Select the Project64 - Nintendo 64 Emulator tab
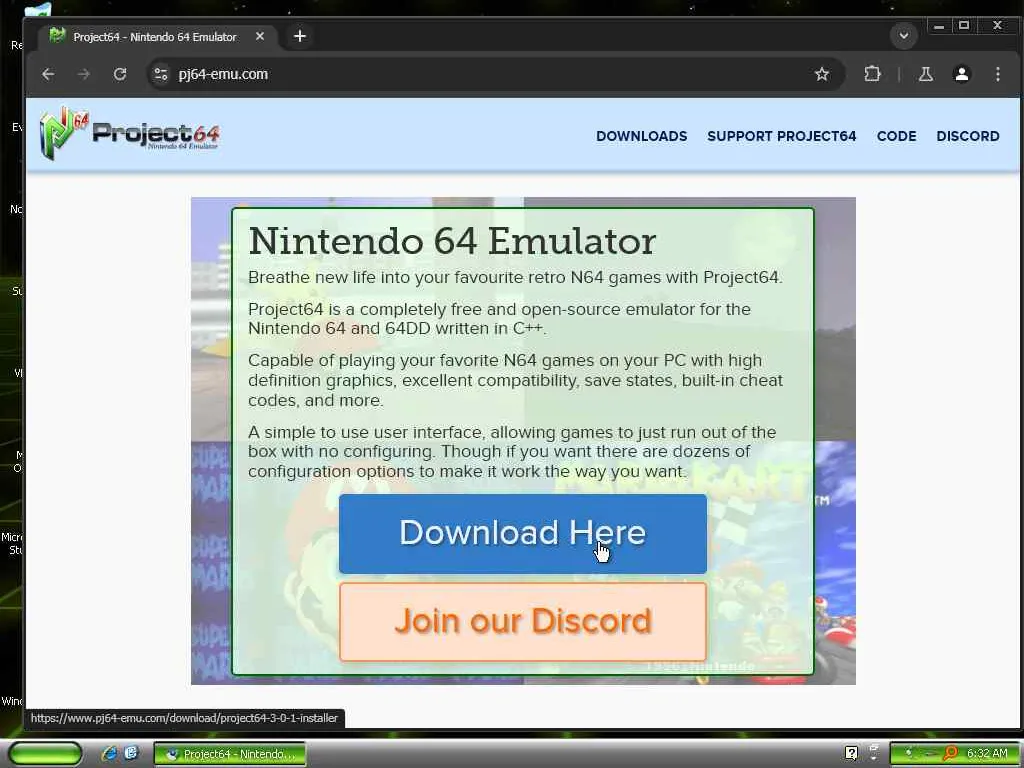This screenshot has height=768, width=1024. [155, 37]
